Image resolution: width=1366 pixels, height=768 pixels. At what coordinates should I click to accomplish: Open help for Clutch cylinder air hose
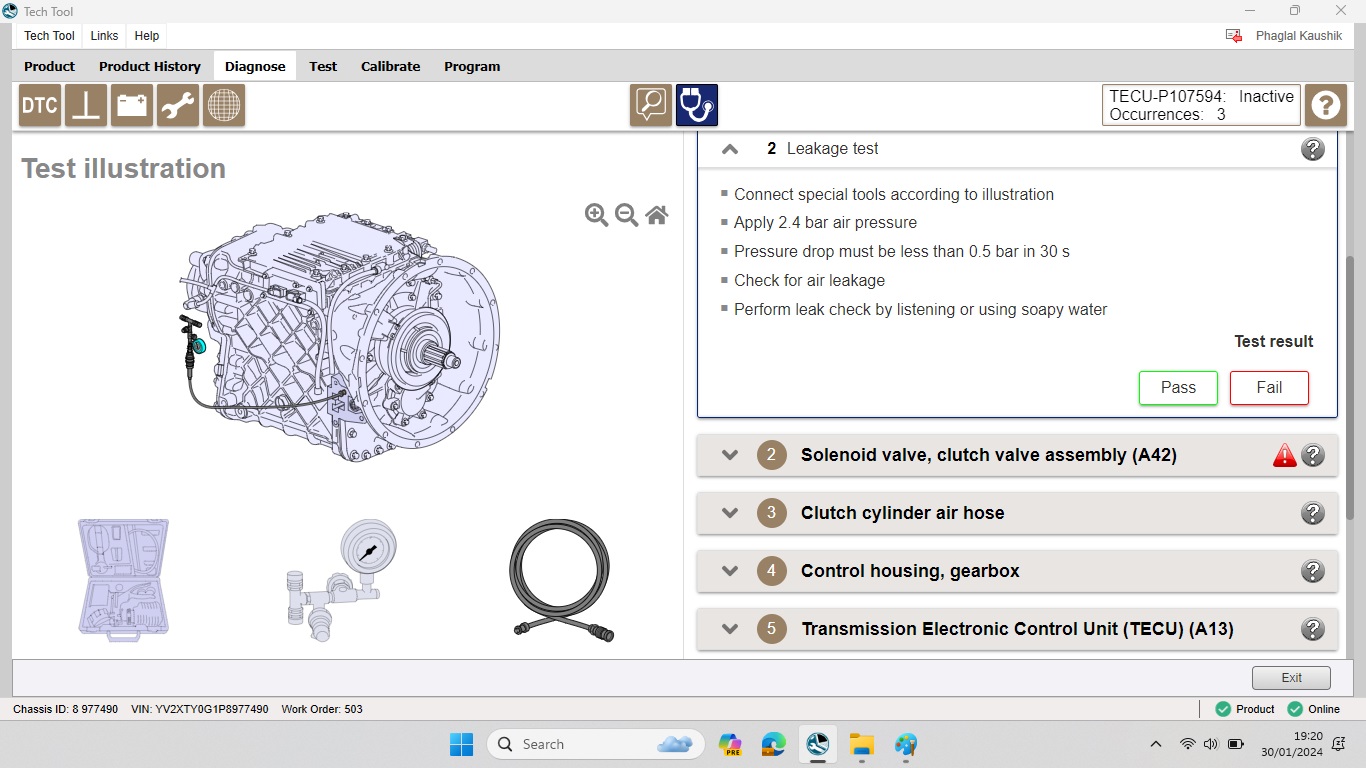pos(1313,513)
